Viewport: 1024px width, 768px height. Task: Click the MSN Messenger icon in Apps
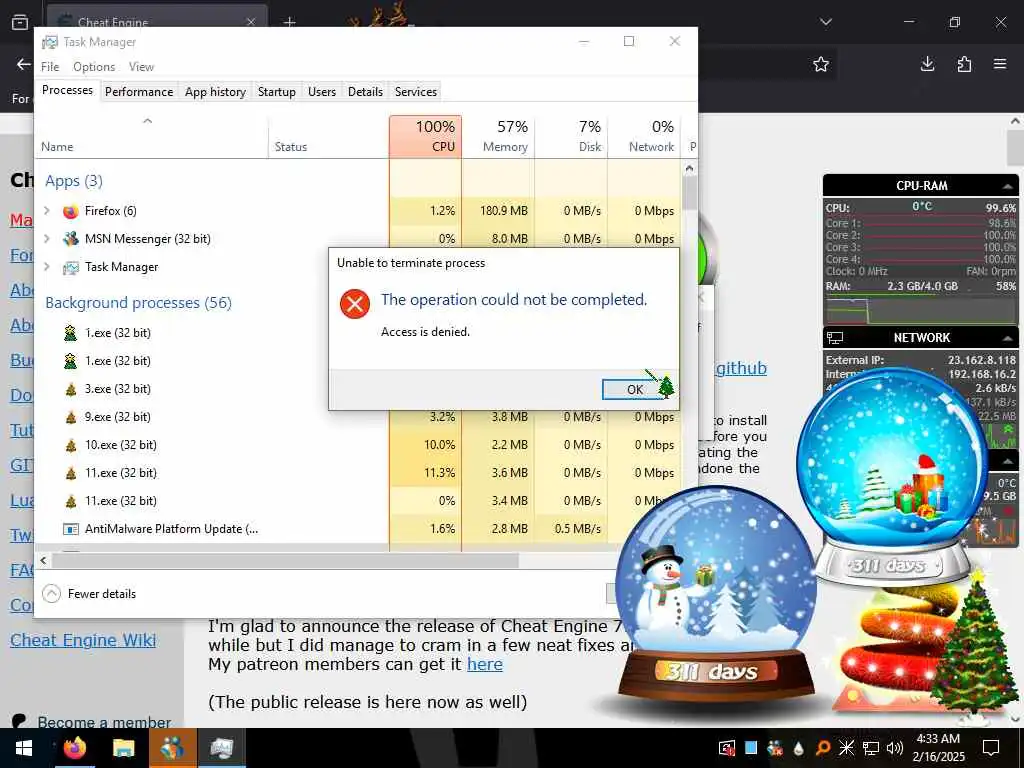click(71, 239)
